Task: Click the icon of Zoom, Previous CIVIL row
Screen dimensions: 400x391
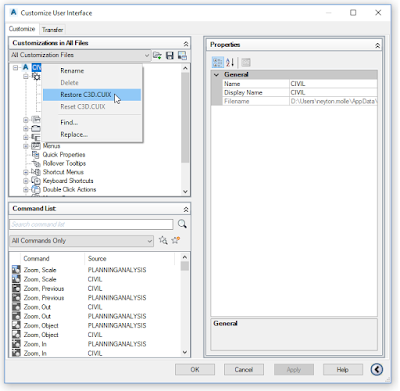Action: point(16,288)
